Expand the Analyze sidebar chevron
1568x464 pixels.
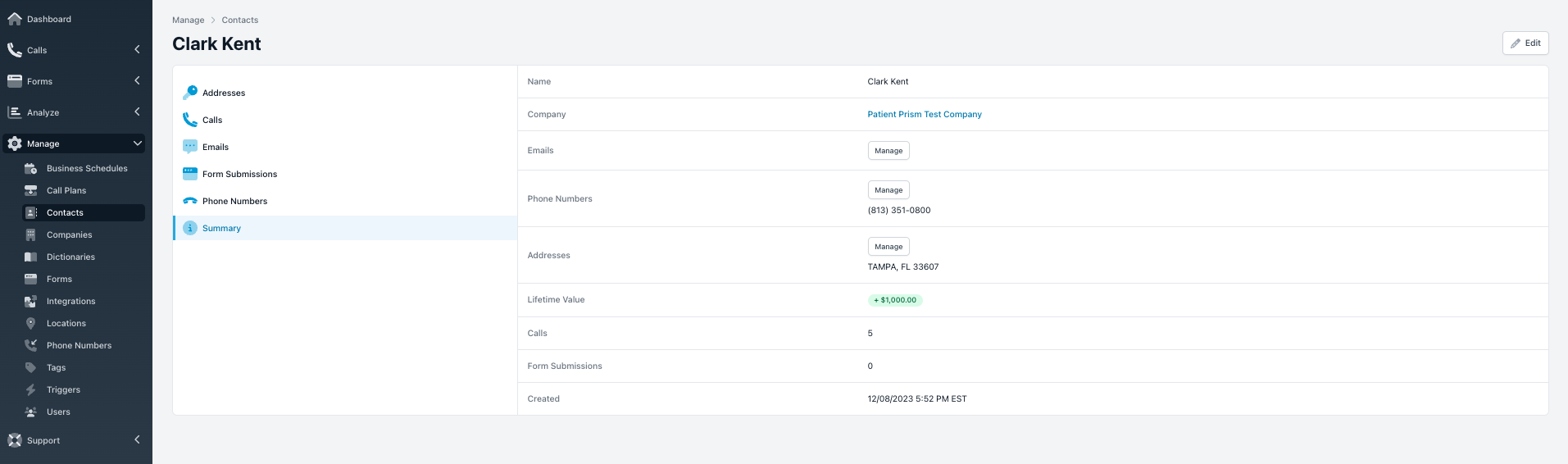click(x=137, y=111)
